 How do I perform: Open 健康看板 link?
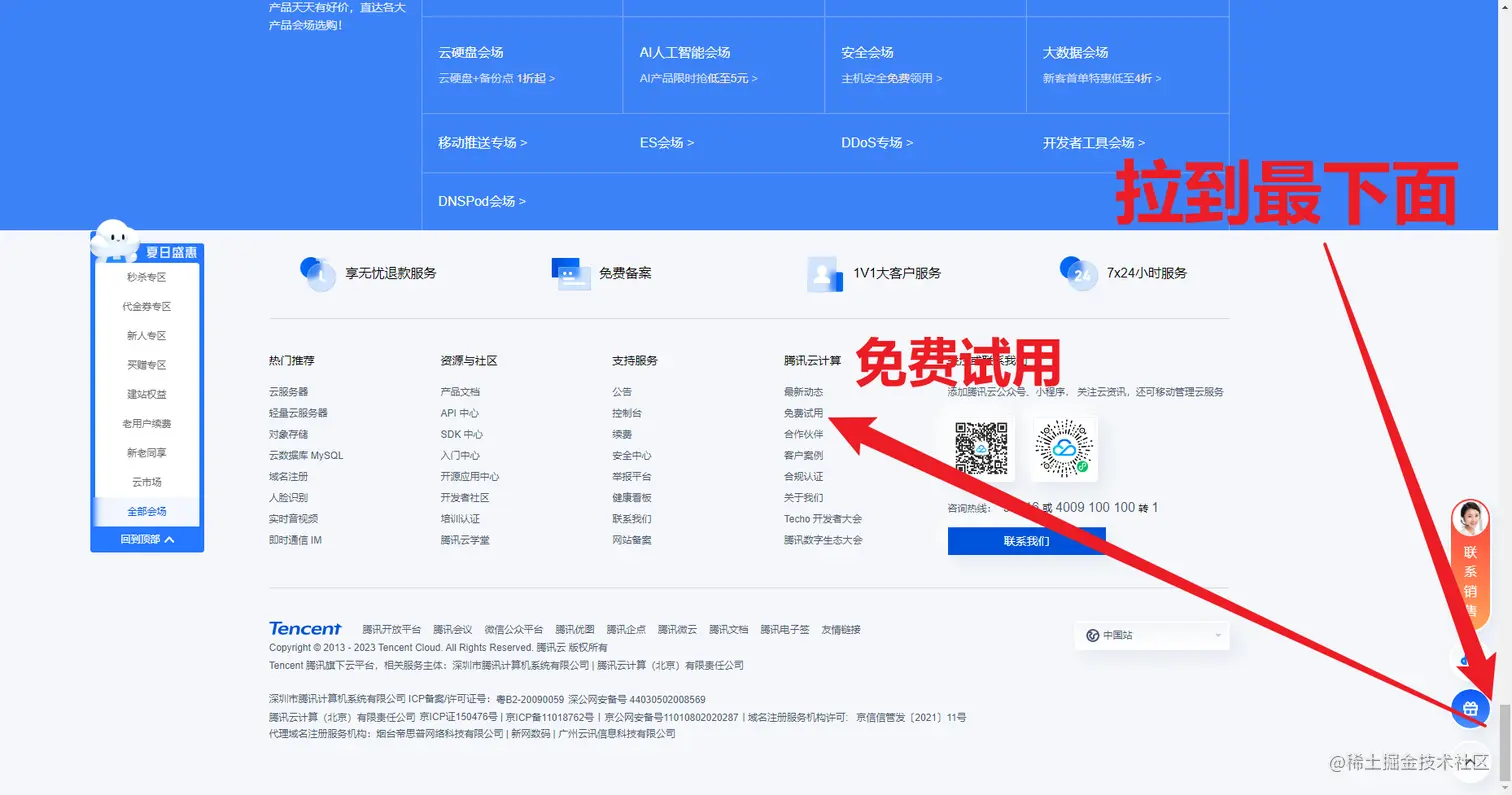tap(632, 498)
